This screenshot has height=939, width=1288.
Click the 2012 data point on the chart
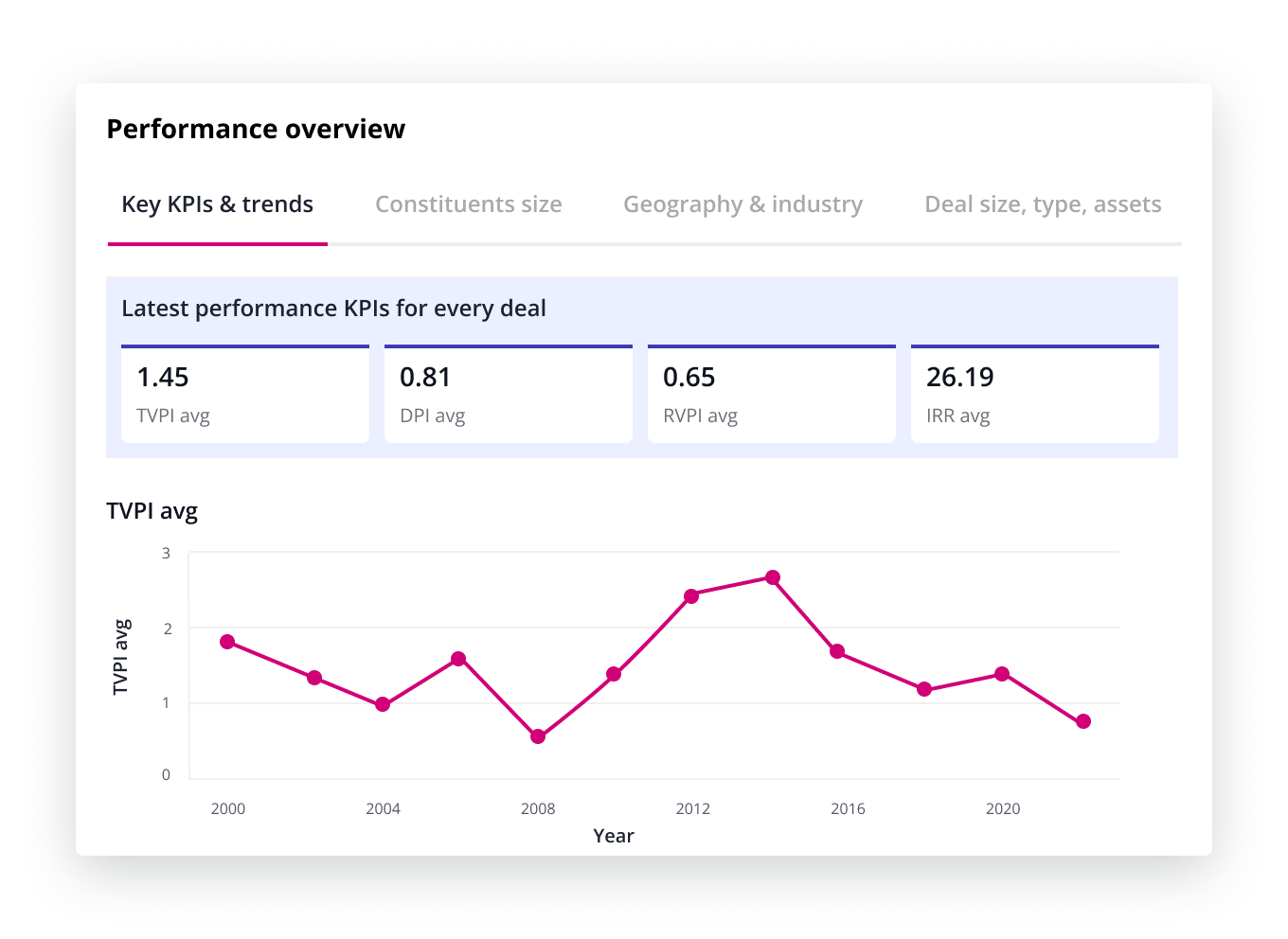[691, 596]
